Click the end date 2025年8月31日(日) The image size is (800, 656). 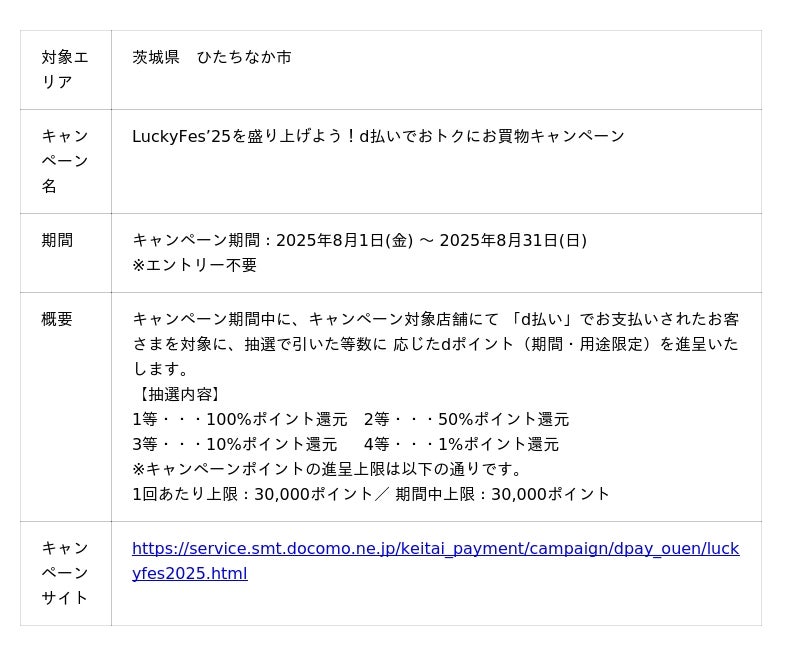tap(512, 240)
